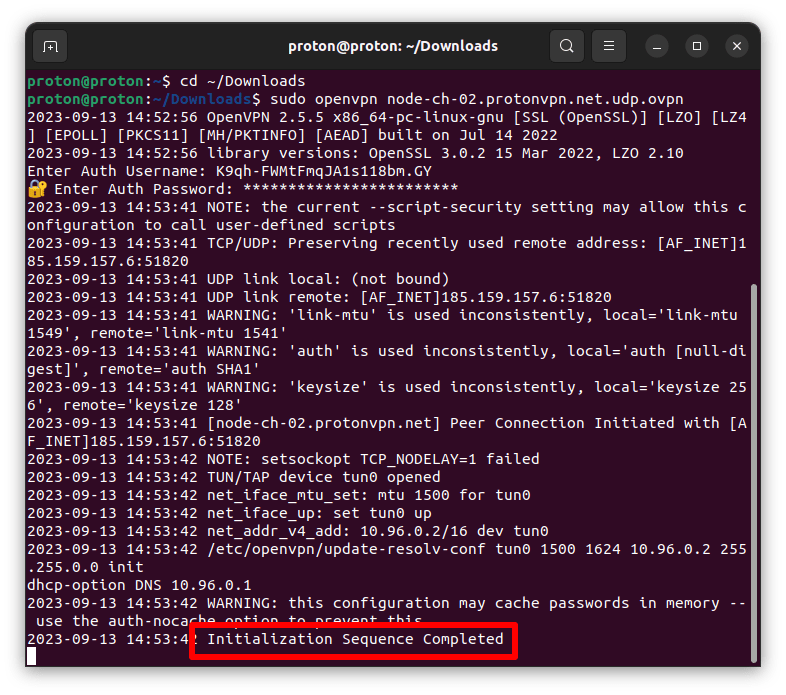The width and height of the screenshot is (786, 695).
Task: Click the window title proton@proton: ~/Downloads
Action: point(392,47)
